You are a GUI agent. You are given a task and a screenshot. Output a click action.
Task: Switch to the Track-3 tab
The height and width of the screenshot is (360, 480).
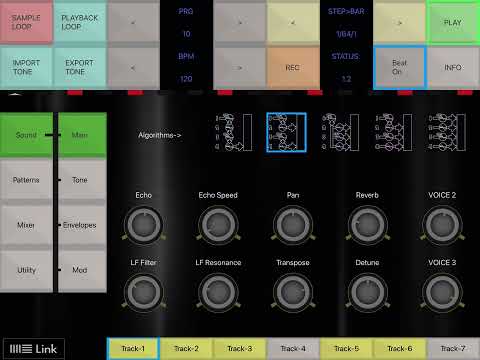[240, 349]
